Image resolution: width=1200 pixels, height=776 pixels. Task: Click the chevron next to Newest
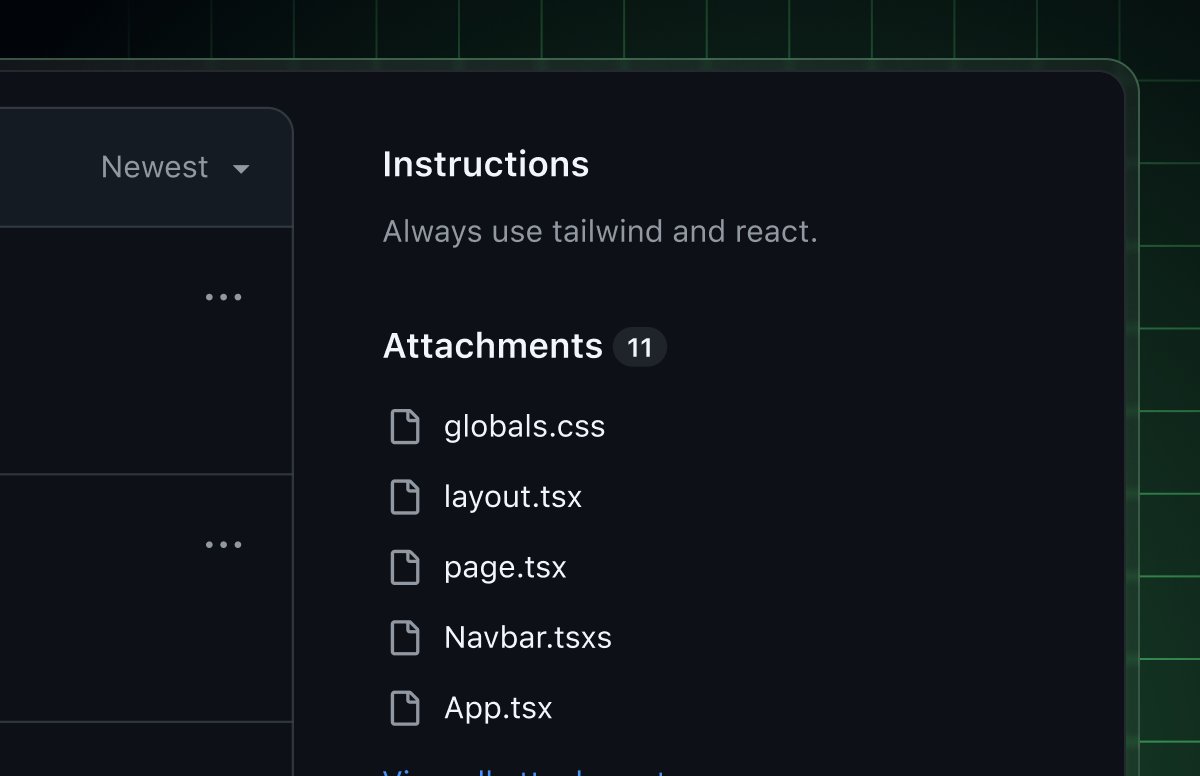point(241,170)
